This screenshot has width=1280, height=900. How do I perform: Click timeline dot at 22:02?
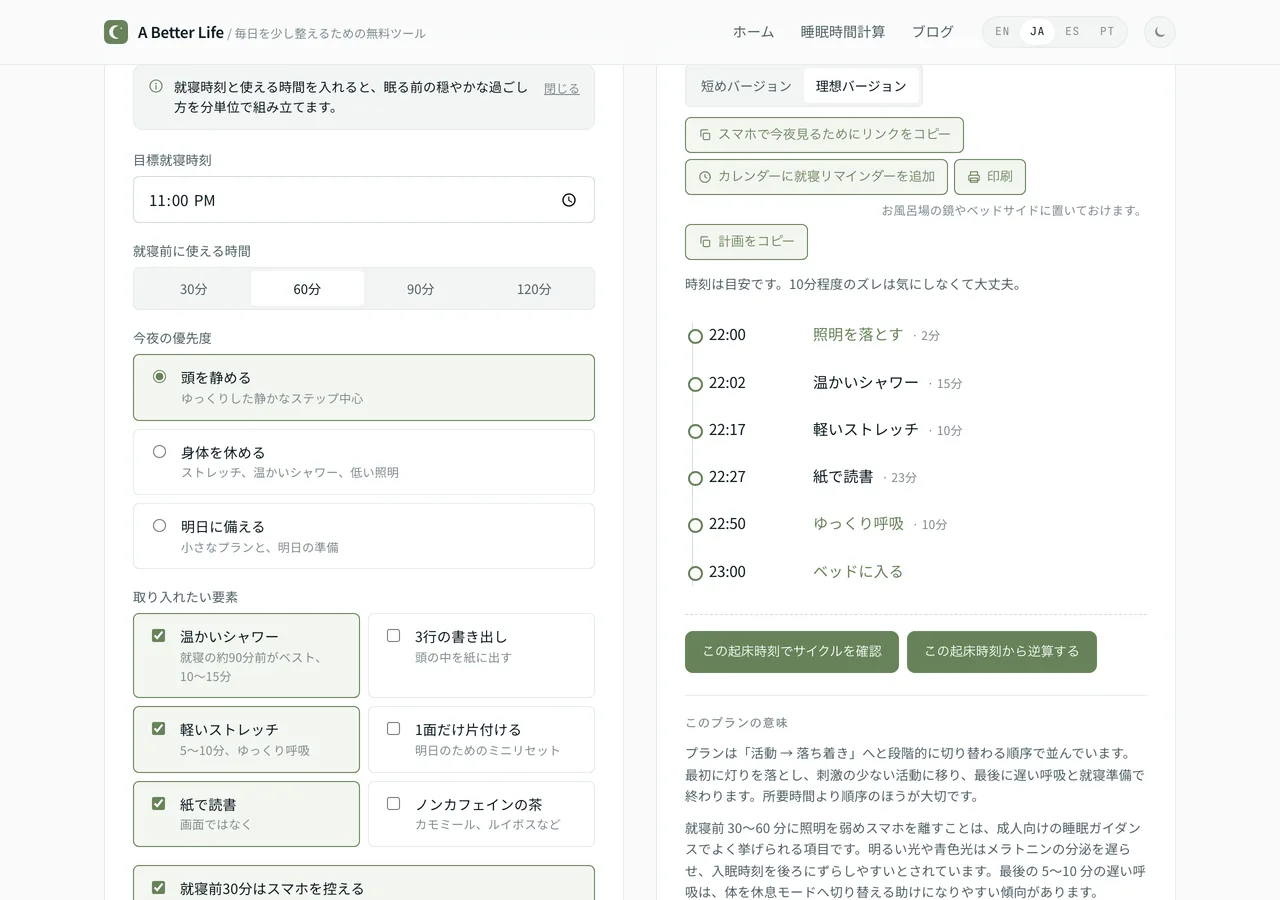coord(695,384)
